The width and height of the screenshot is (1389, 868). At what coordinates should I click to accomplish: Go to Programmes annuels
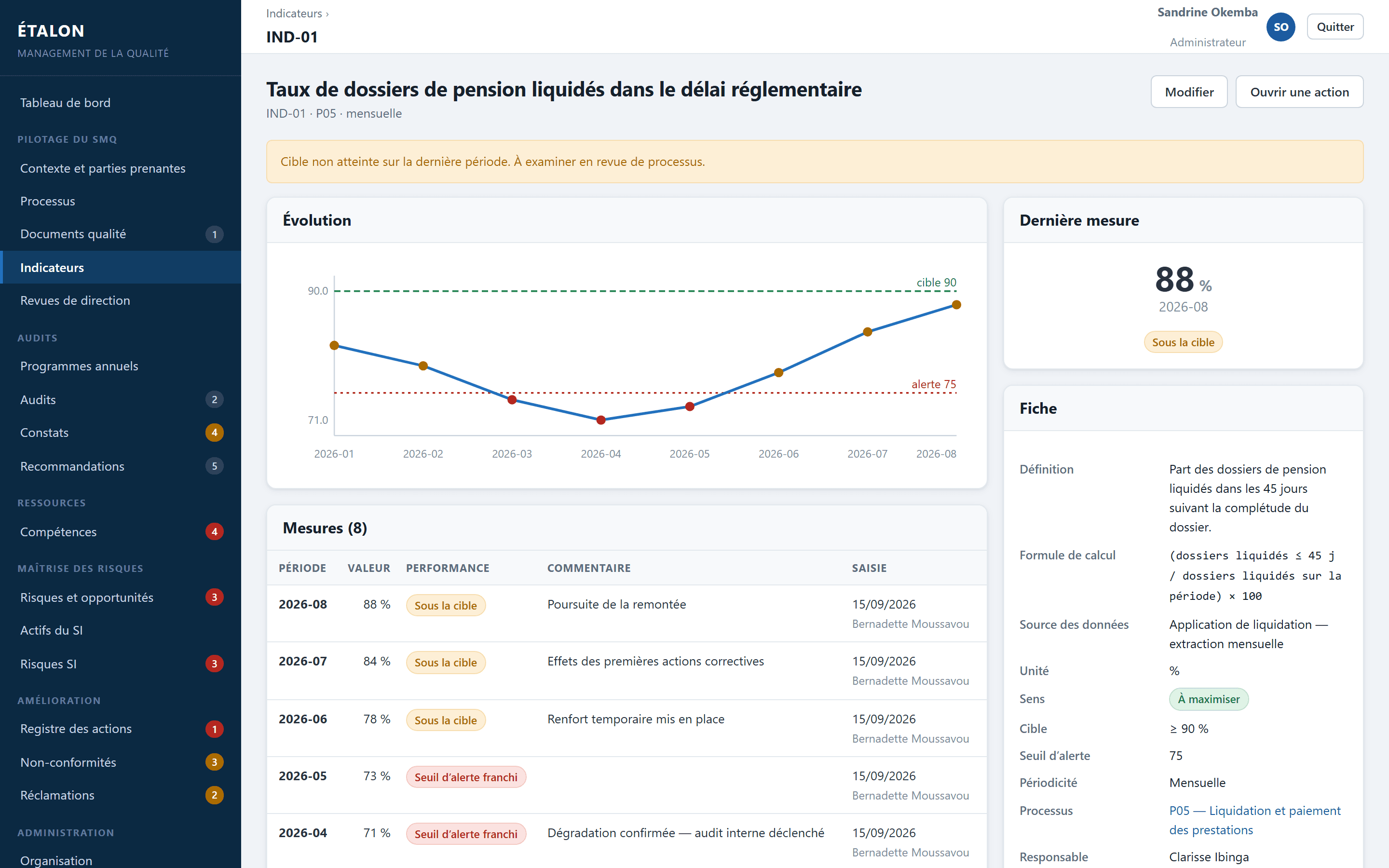(121, 366)
